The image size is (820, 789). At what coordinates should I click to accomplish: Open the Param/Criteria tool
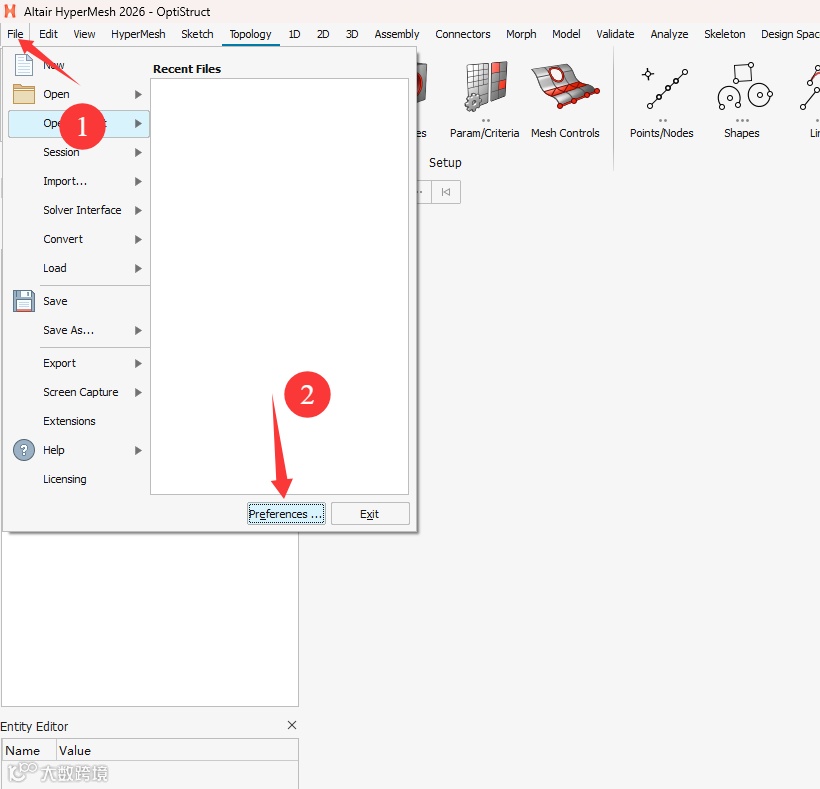(485, 100)
